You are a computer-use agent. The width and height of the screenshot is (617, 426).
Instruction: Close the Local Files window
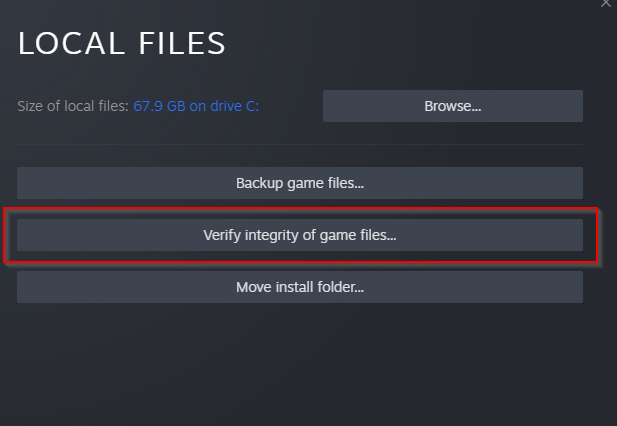point(606,4)
